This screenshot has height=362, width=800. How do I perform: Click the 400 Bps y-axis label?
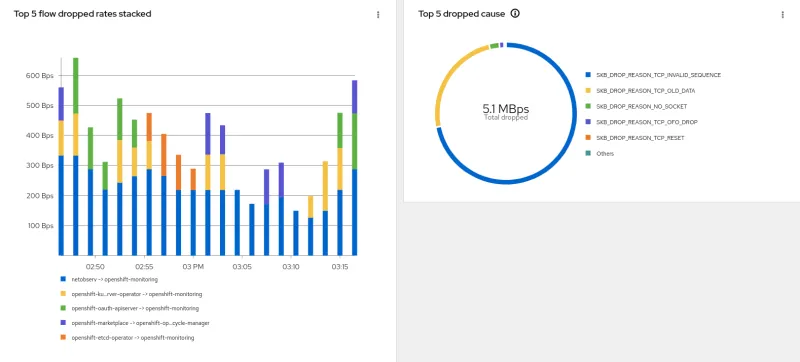click(x=40, y=136)
